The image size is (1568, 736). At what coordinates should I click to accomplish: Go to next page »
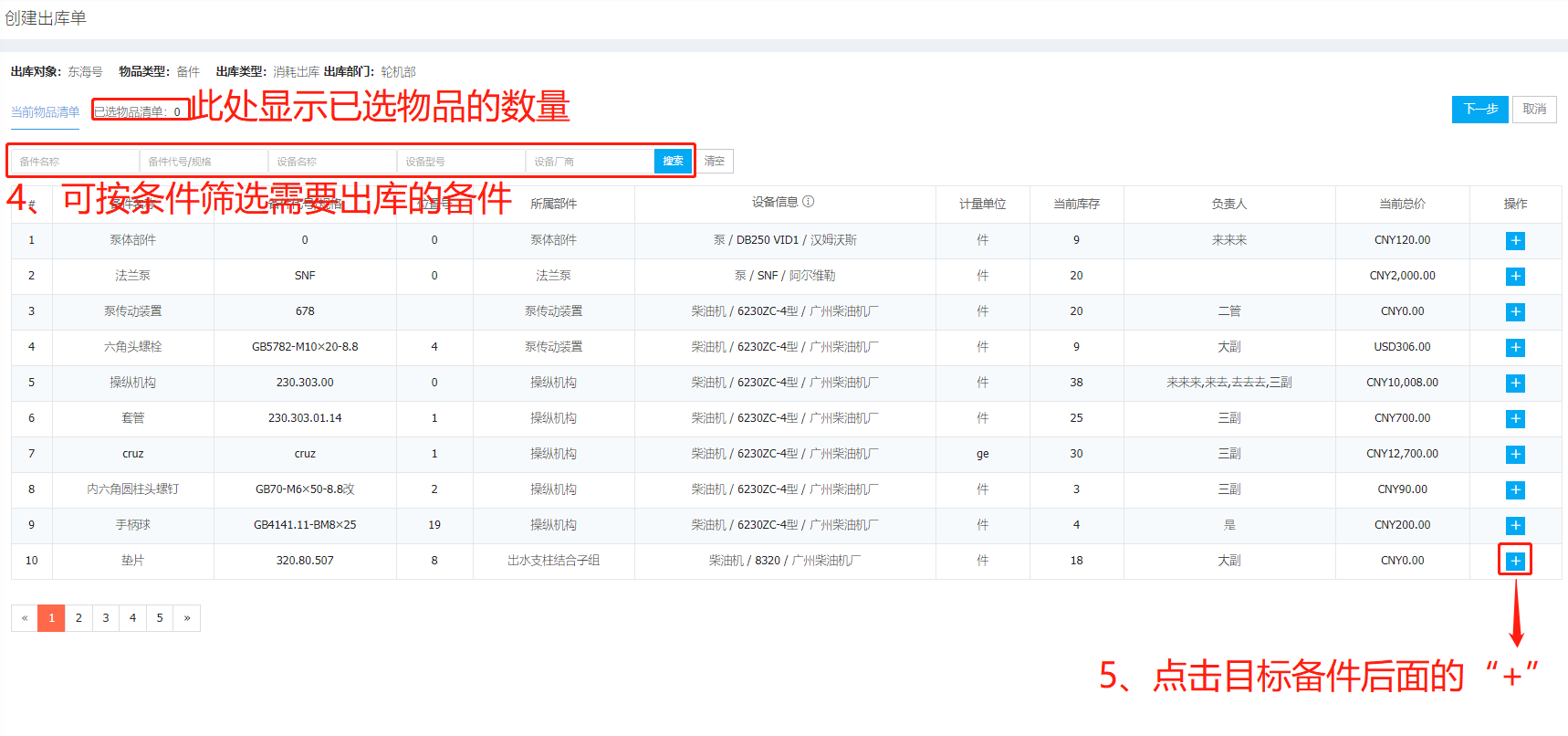[187, 618]
